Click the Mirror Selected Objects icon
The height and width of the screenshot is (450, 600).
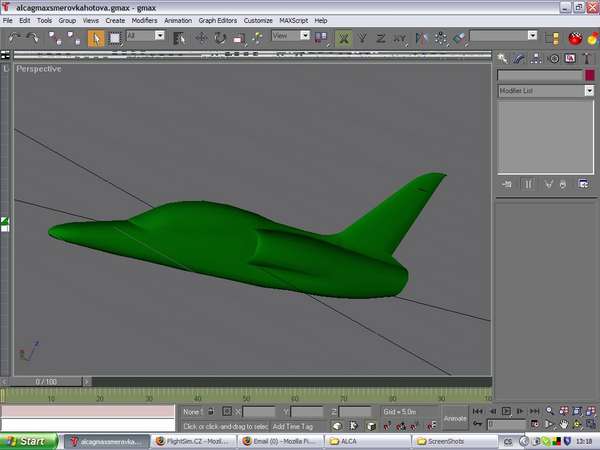click(x=422, y=38)
